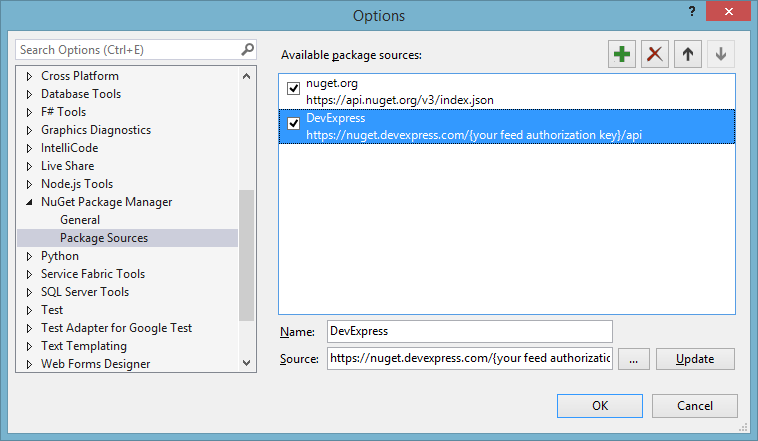Select the SQL Server Tools tree item
The height and width of the screenshot is (441, 758).
point(85,292)
